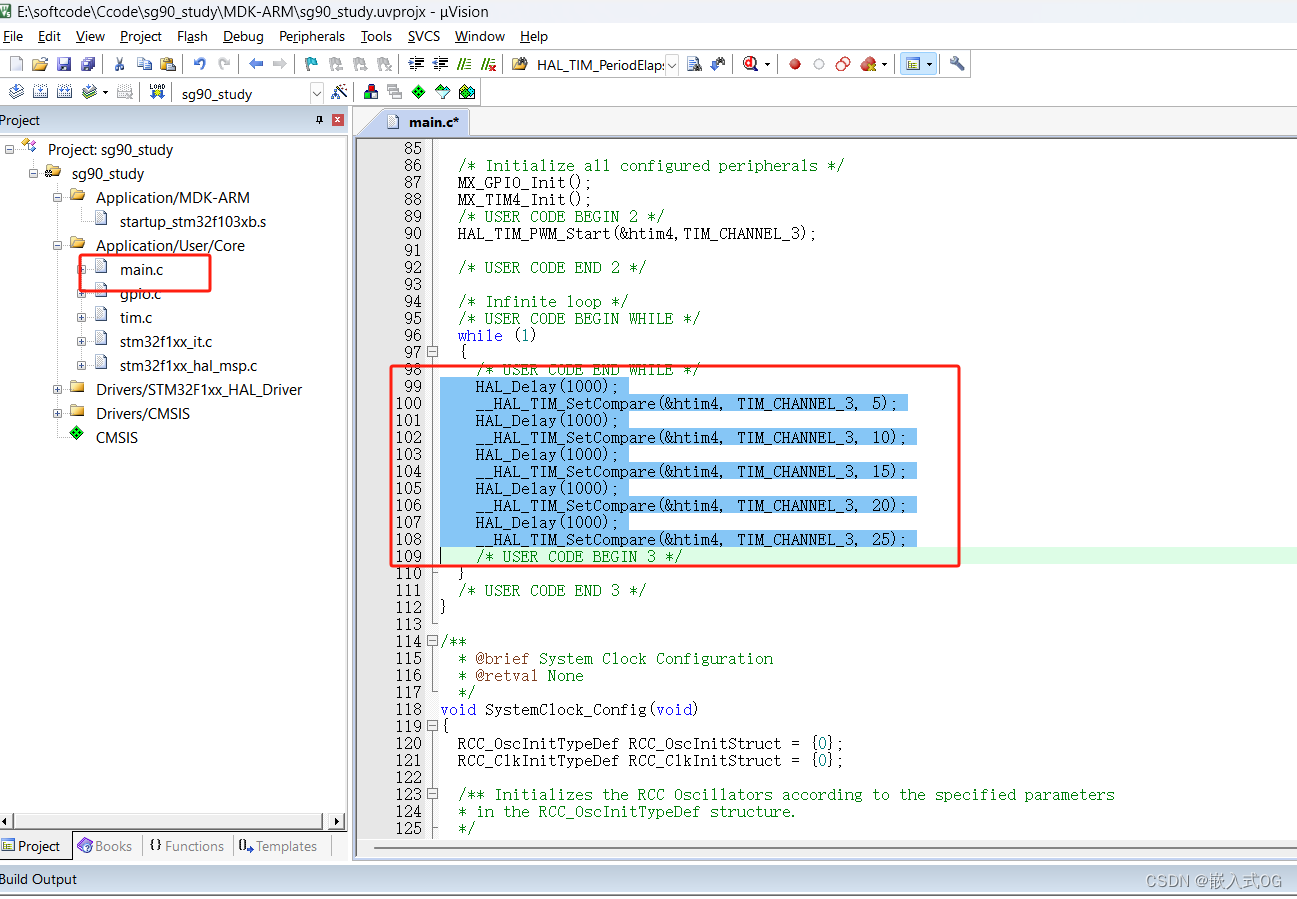
Task: Close the Project panel
Action: [338, 120]
